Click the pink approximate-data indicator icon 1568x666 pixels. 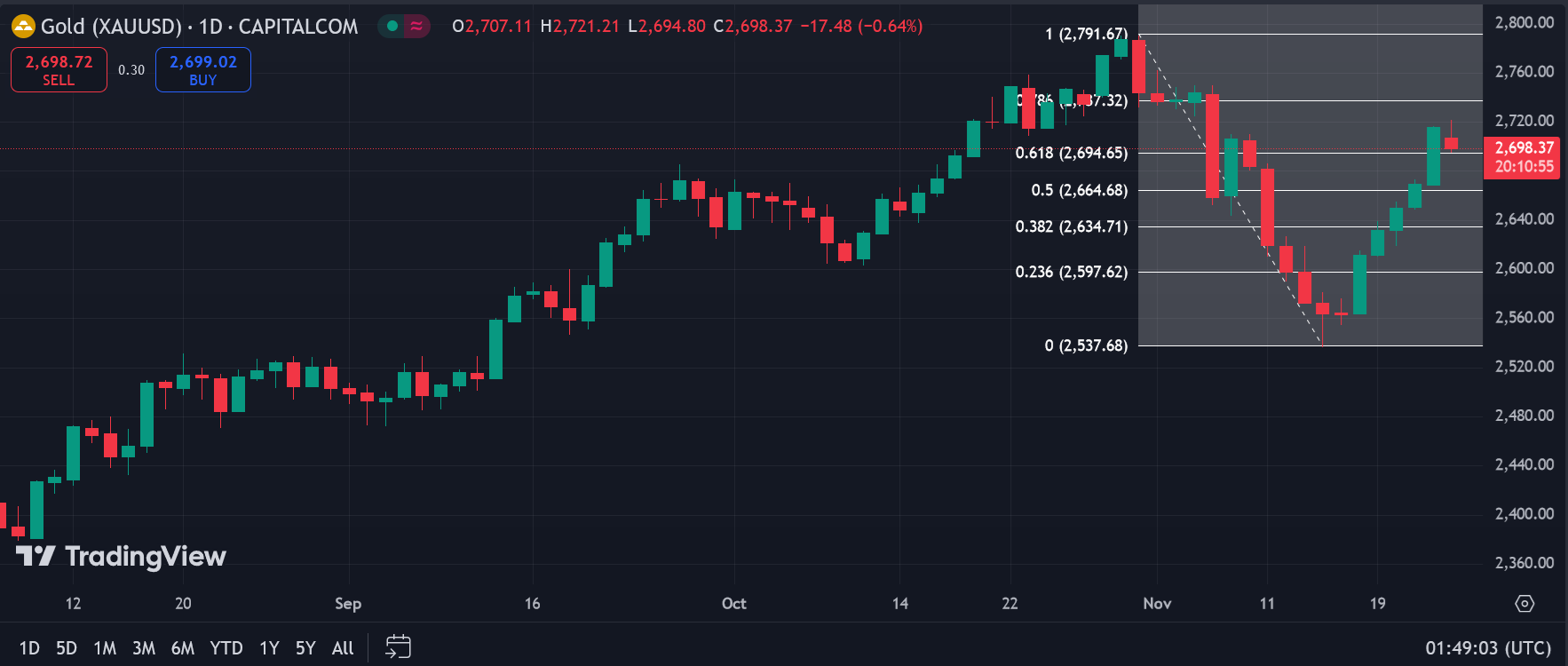(416, 27)
